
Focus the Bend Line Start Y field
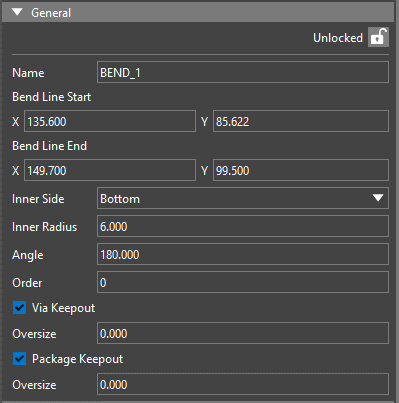(301, 121)
